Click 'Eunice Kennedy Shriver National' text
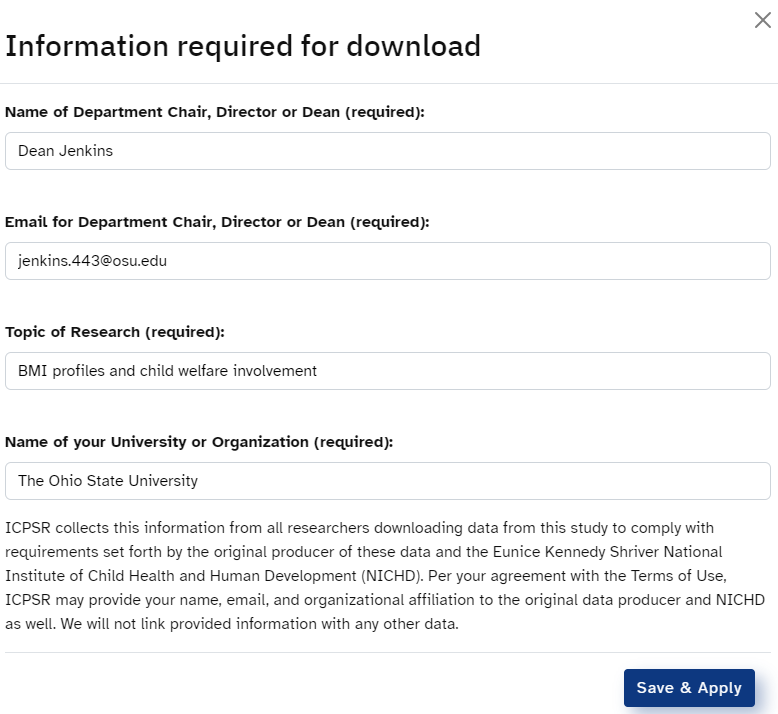 point(607,552)
